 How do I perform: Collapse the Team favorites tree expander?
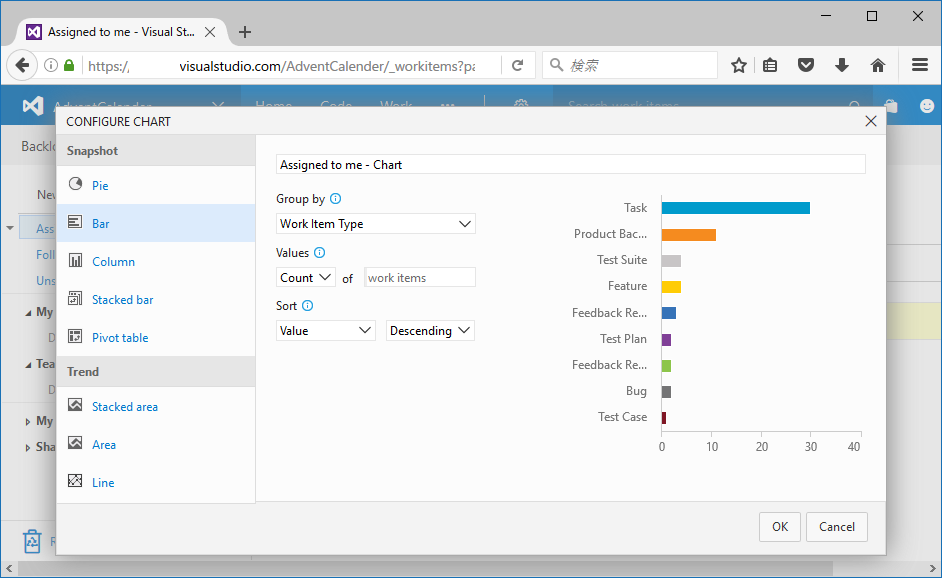click(x=28, y=365)
